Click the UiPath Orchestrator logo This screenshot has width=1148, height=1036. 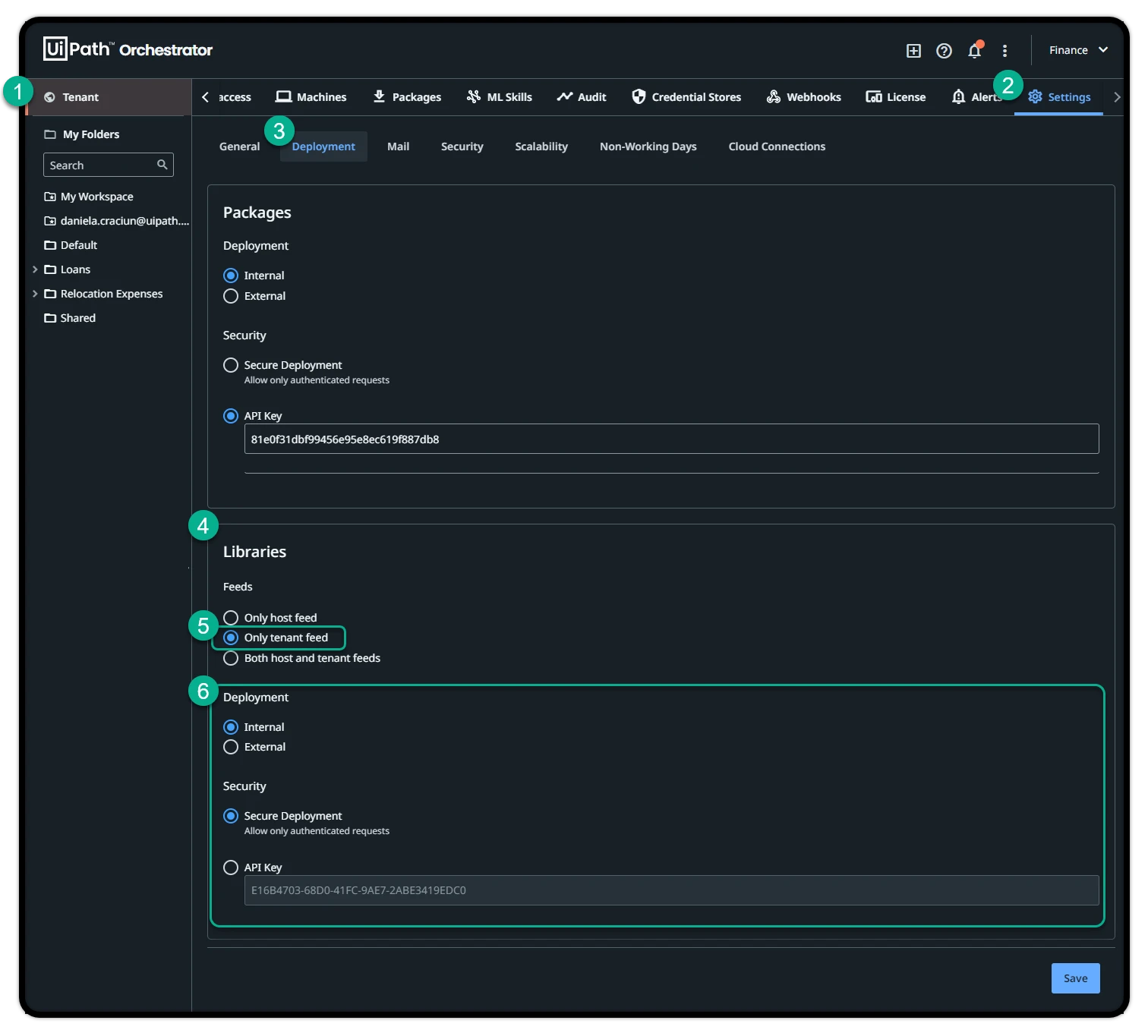[128, 49]
